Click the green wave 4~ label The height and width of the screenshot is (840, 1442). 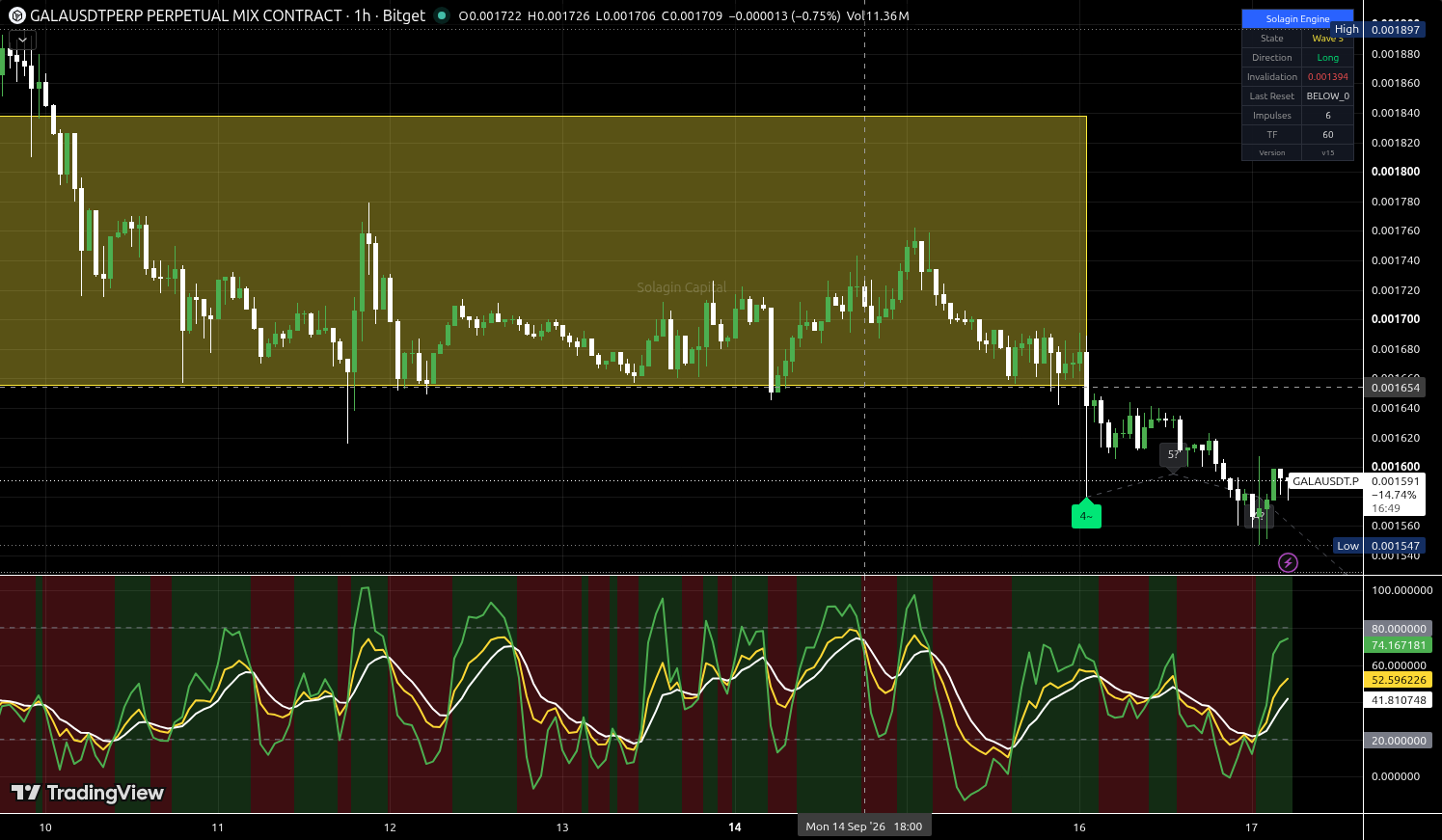pyautogui.click(x=1086, y=515)
